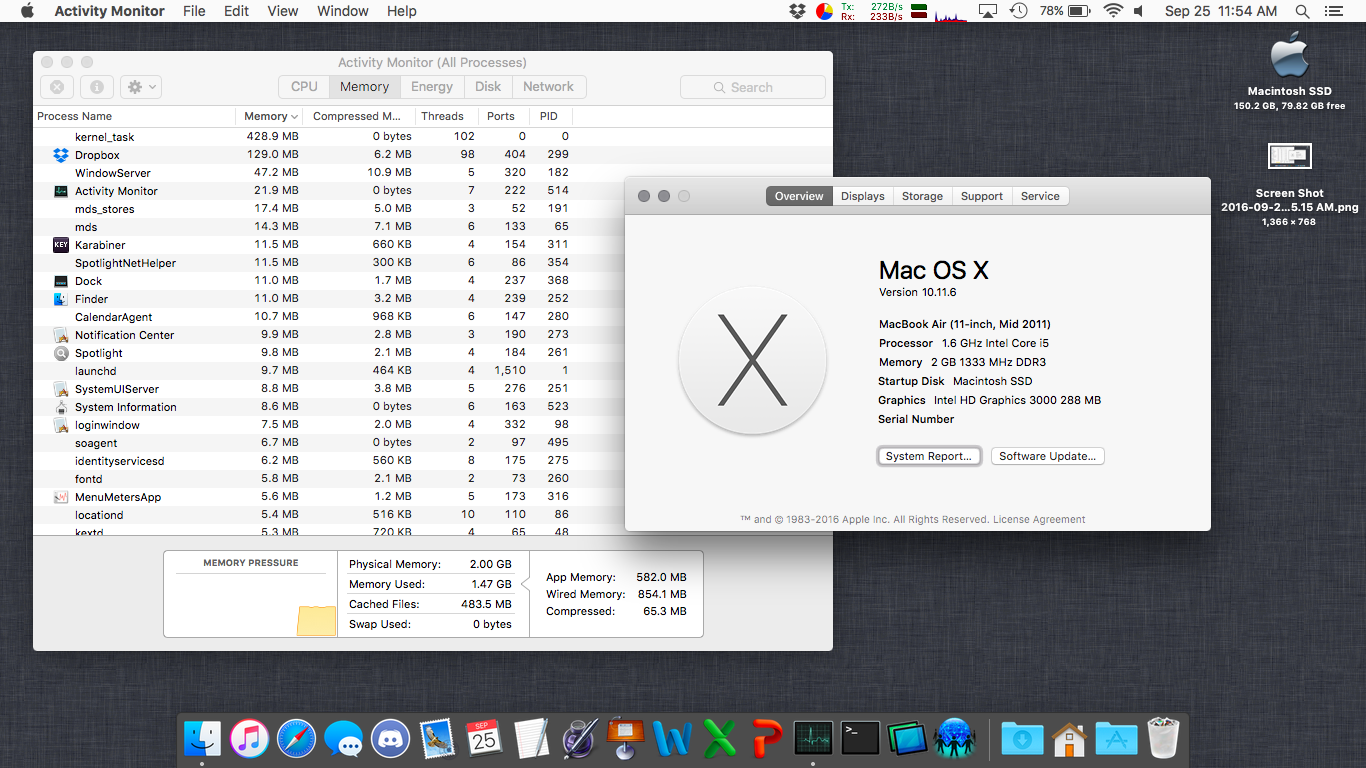Click the Finder process icon in list
This screenshot has height=768, width=1366.
(x=60, y=299)
